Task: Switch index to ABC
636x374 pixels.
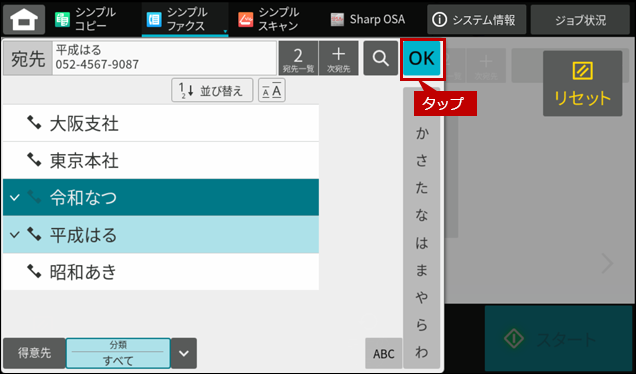Action: click(x=384, y=353)
